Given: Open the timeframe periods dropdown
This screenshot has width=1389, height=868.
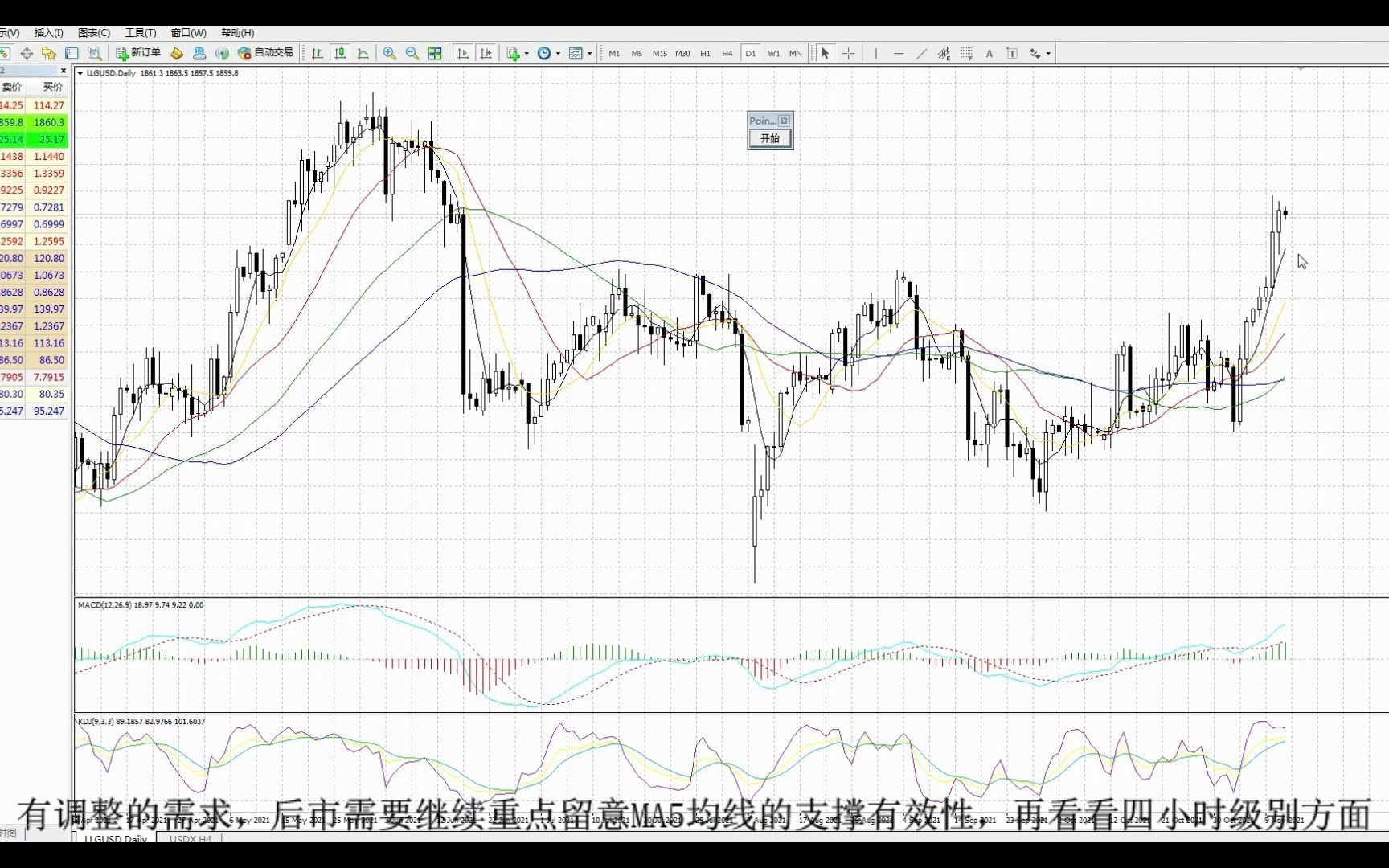Looking at the screenshot, I should click(556, 53).
